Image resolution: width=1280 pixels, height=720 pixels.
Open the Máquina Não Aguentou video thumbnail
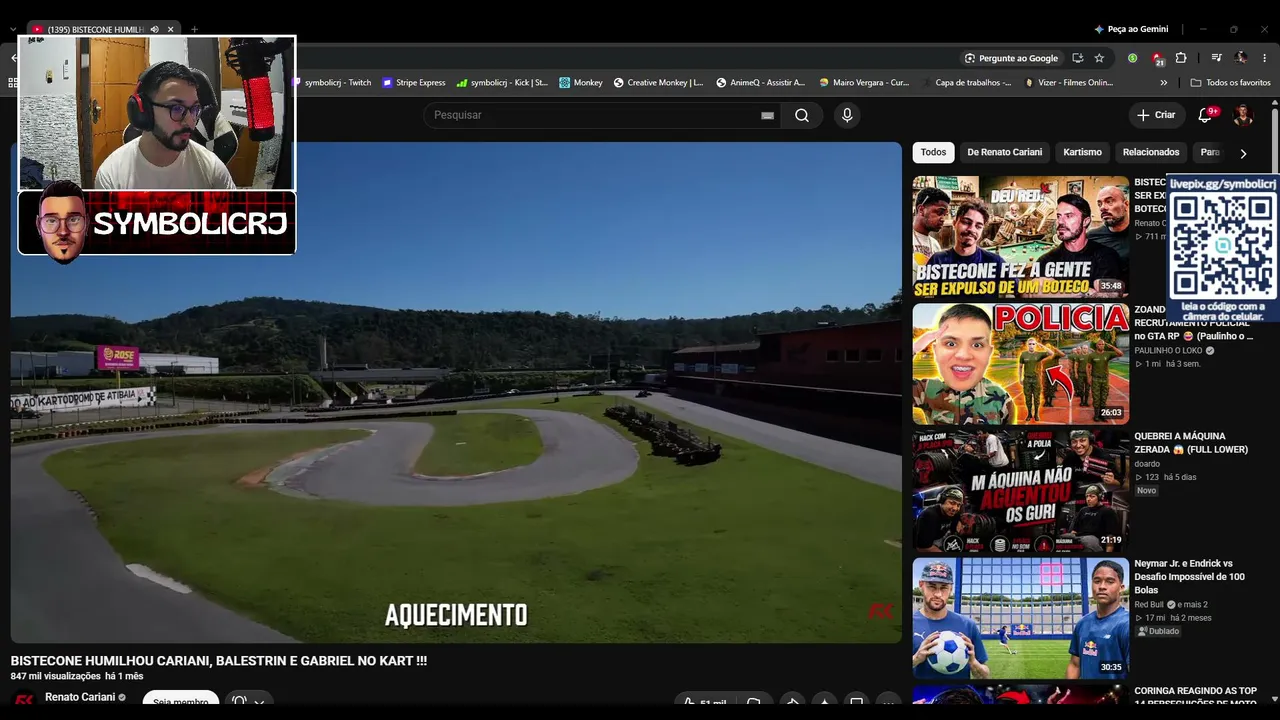click(x=1021, y=491)
